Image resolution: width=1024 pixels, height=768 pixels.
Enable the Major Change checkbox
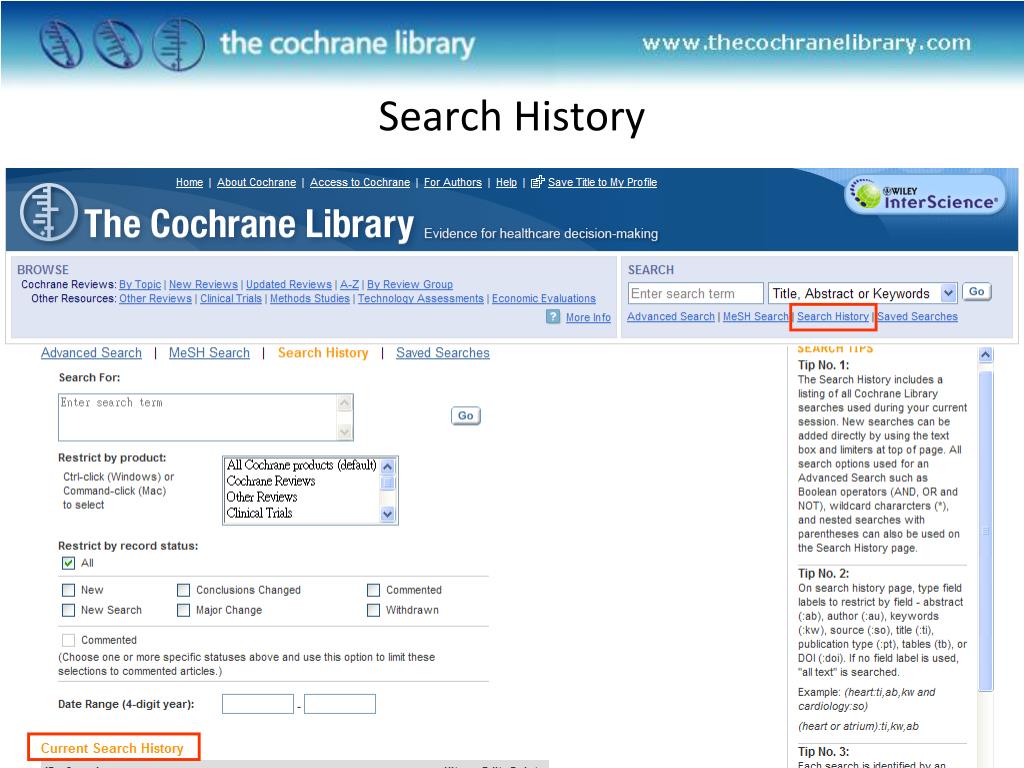tap(184, 610)
